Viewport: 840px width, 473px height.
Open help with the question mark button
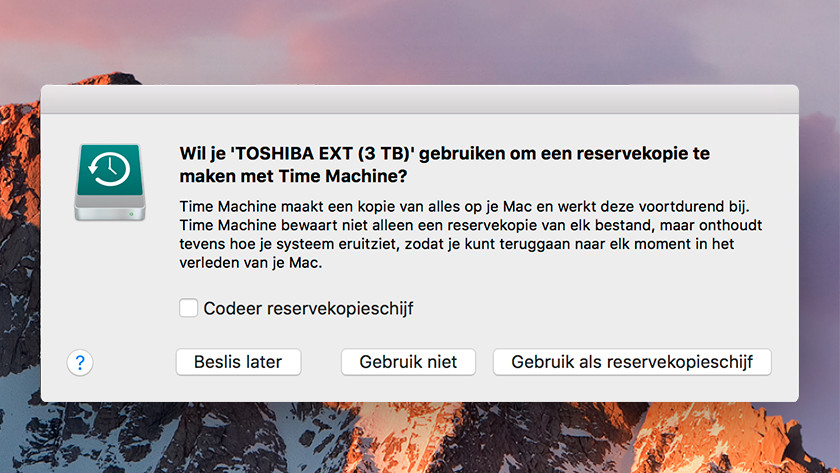coord(80,362)
